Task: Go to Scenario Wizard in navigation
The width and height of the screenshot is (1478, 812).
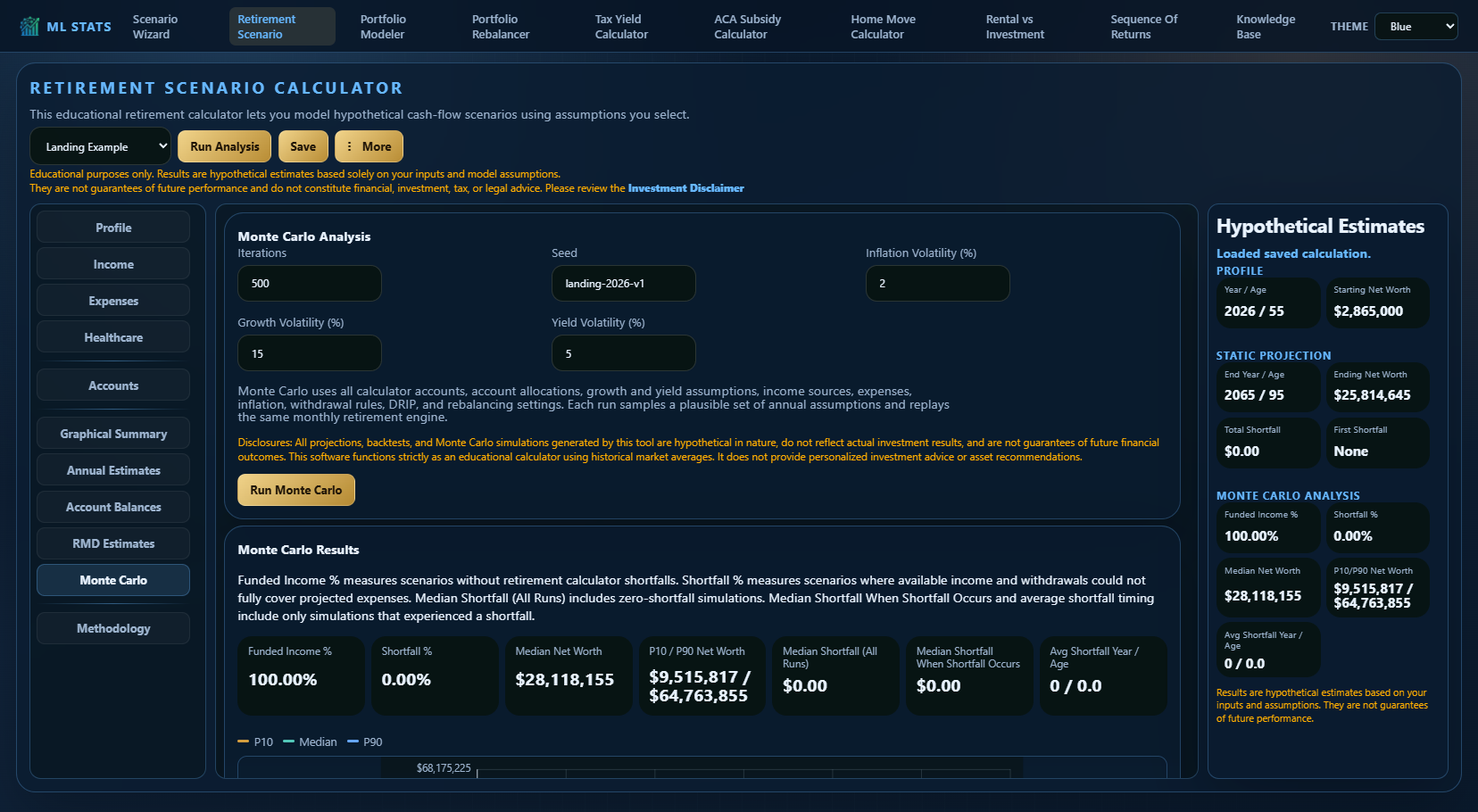Action: [x=155, y=27]
